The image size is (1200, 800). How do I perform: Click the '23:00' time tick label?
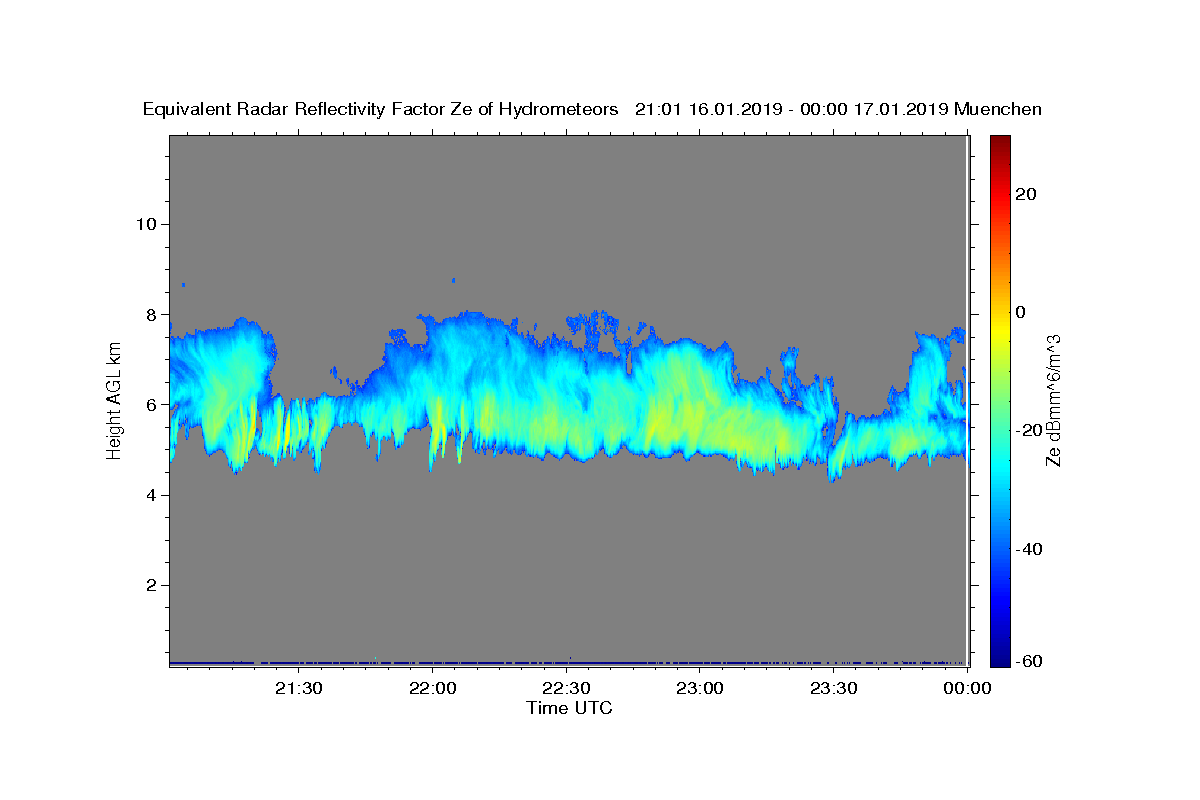pyautogui.click(x=700, y=689)
